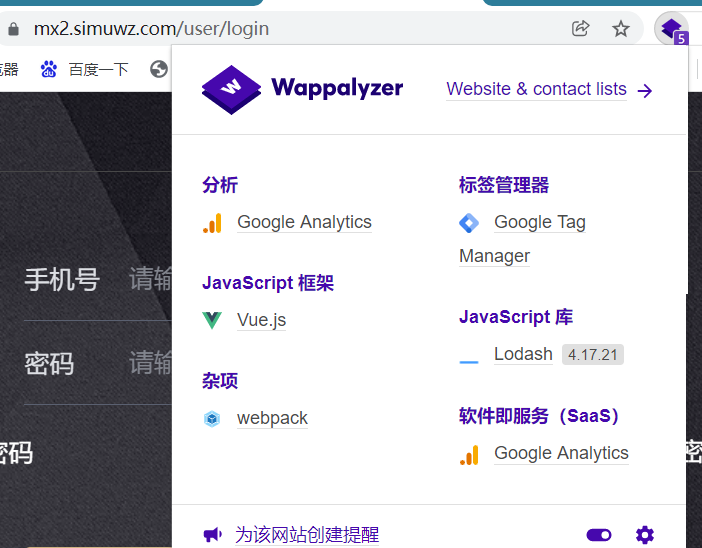The width and height of the screenshot is (702, 548).
Task: Click the share page icon in address bar
Action: pyautogui.click(x=581, y=29)
